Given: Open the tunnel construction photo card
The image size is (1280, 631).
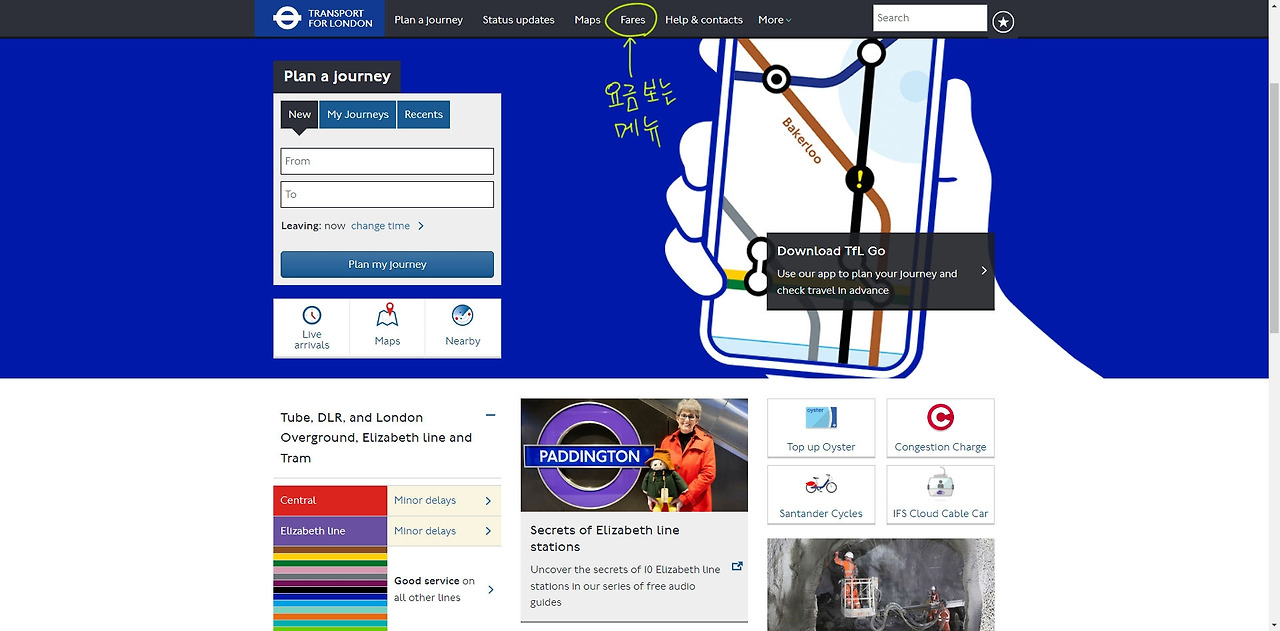Looking at the screenshot, I should tap(881, 585).
